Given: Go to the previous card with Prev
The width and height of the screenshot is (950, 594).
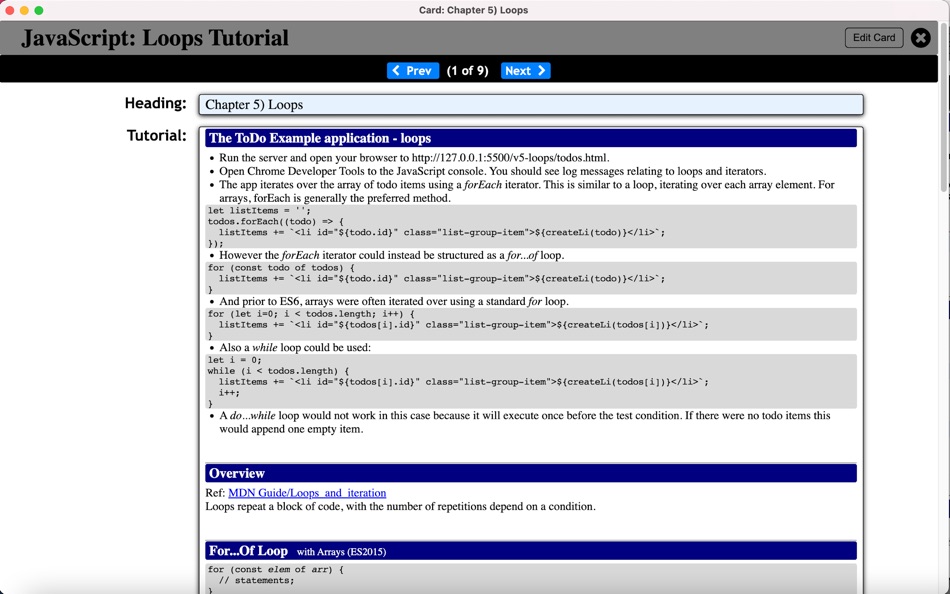Looking at the screenshot, I should pyautogui.click(x=413, y=71).
